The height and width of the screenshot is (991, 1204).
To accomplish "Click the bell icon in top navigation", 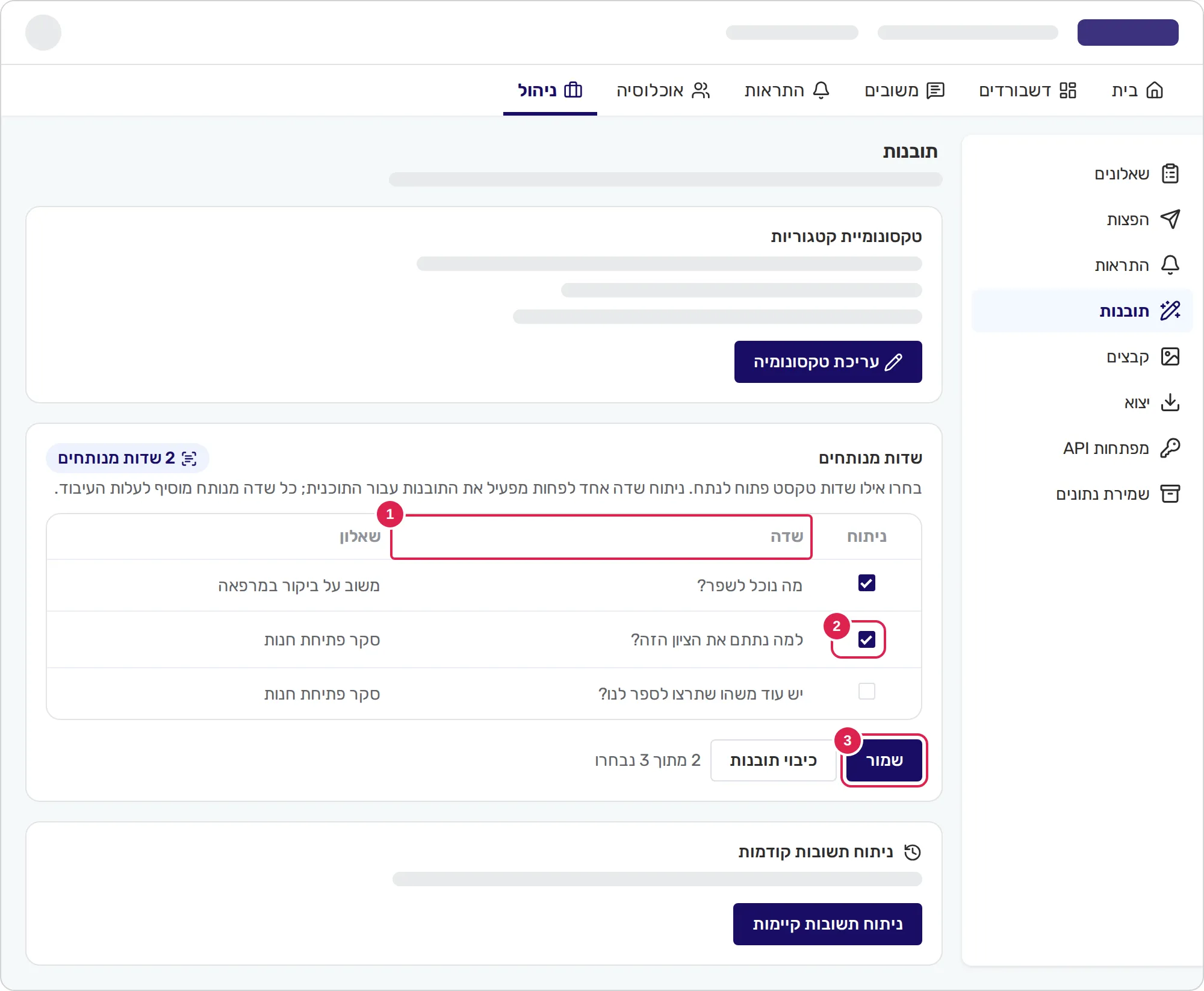I will point(821,90).
